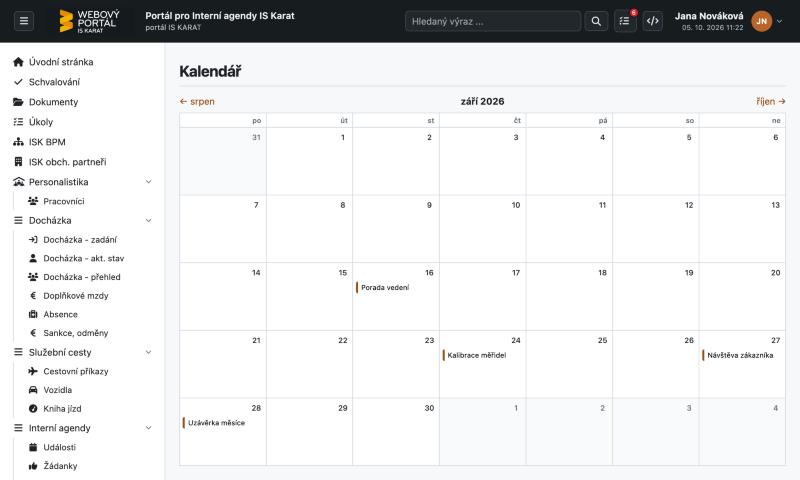Open the code brackets developer icon
Screen dimensions: 800x480
tap(653, 21)
